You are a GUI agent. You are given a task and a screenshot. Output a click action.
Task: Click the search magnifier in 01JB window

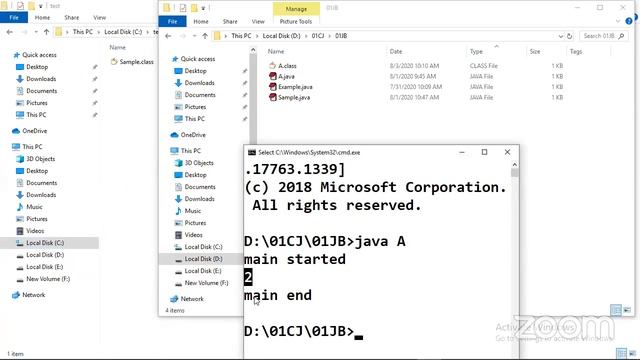621,36
